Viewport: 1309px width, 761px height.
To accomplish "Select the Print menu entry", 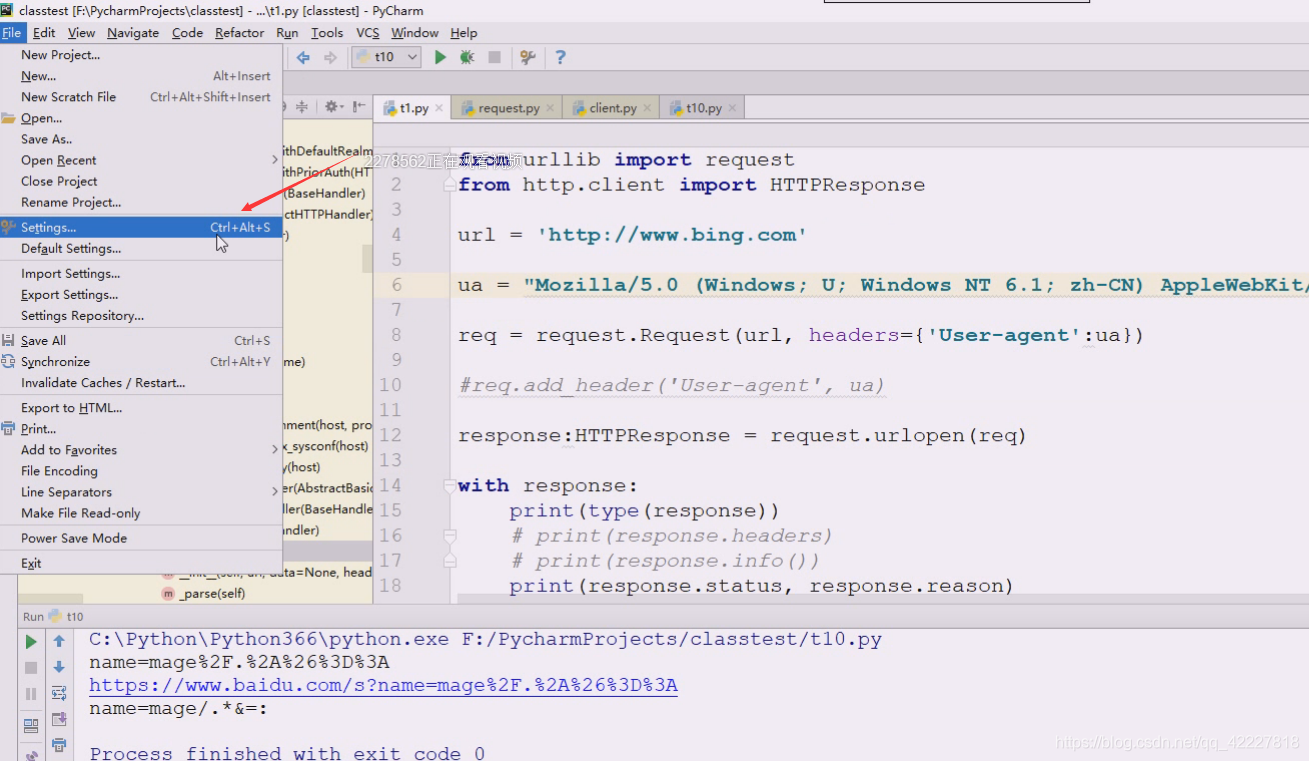I will click(142, 429).
